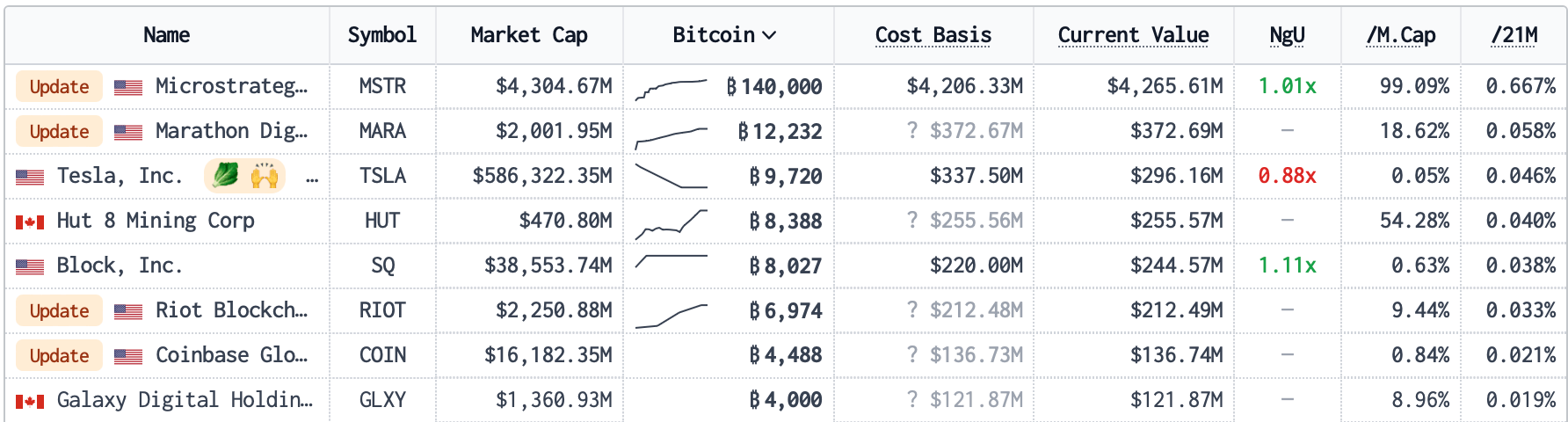Screen dimensions: 1568x422
Task: Click the question mark by Marathon cost basis
Action: (x=912, y=131)
